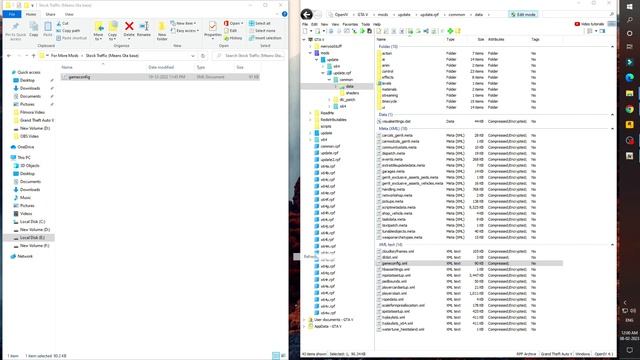Select common.rpf in OpenIV tree
Screen dimensions: 640x360
pyautogui.click(x=330, y=146)
